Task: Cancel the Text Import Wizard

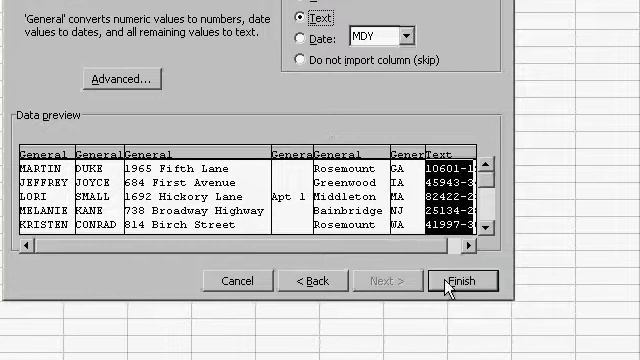Action: pos(238,281)
